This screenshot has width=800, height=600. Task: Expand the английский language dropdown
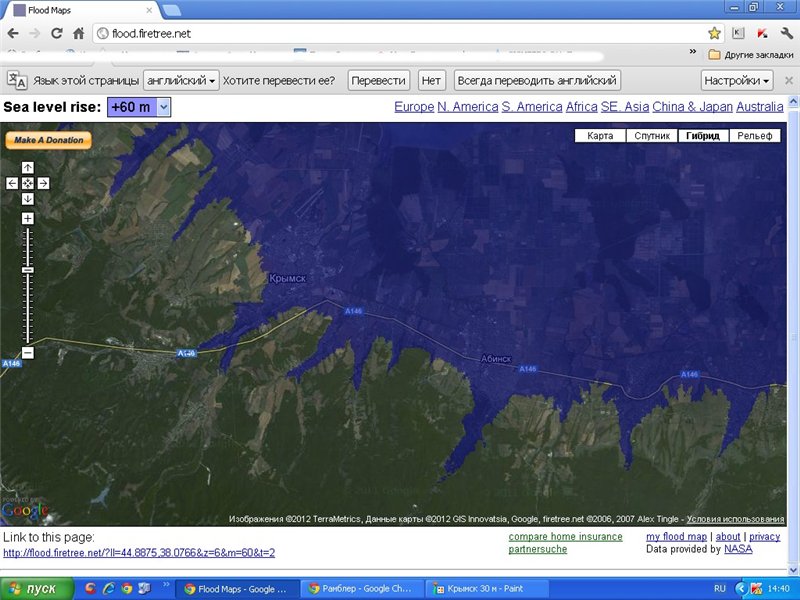coord(181,80)
